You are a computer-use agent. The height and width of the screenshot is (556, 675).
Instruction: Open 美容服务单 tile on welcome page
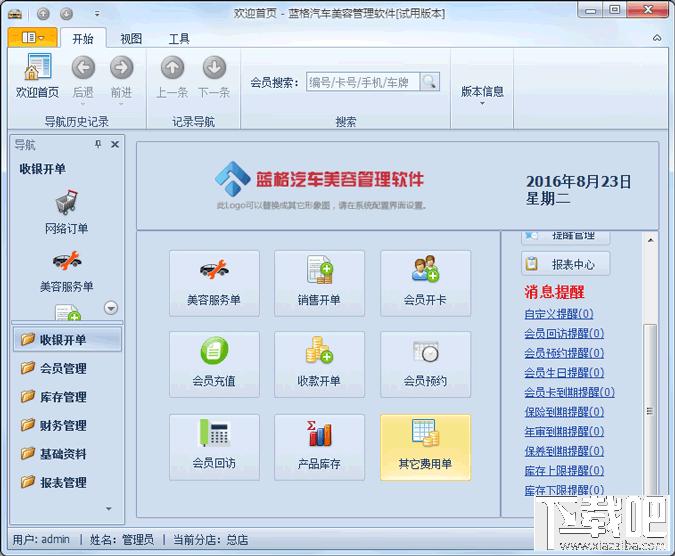point(214,284)
